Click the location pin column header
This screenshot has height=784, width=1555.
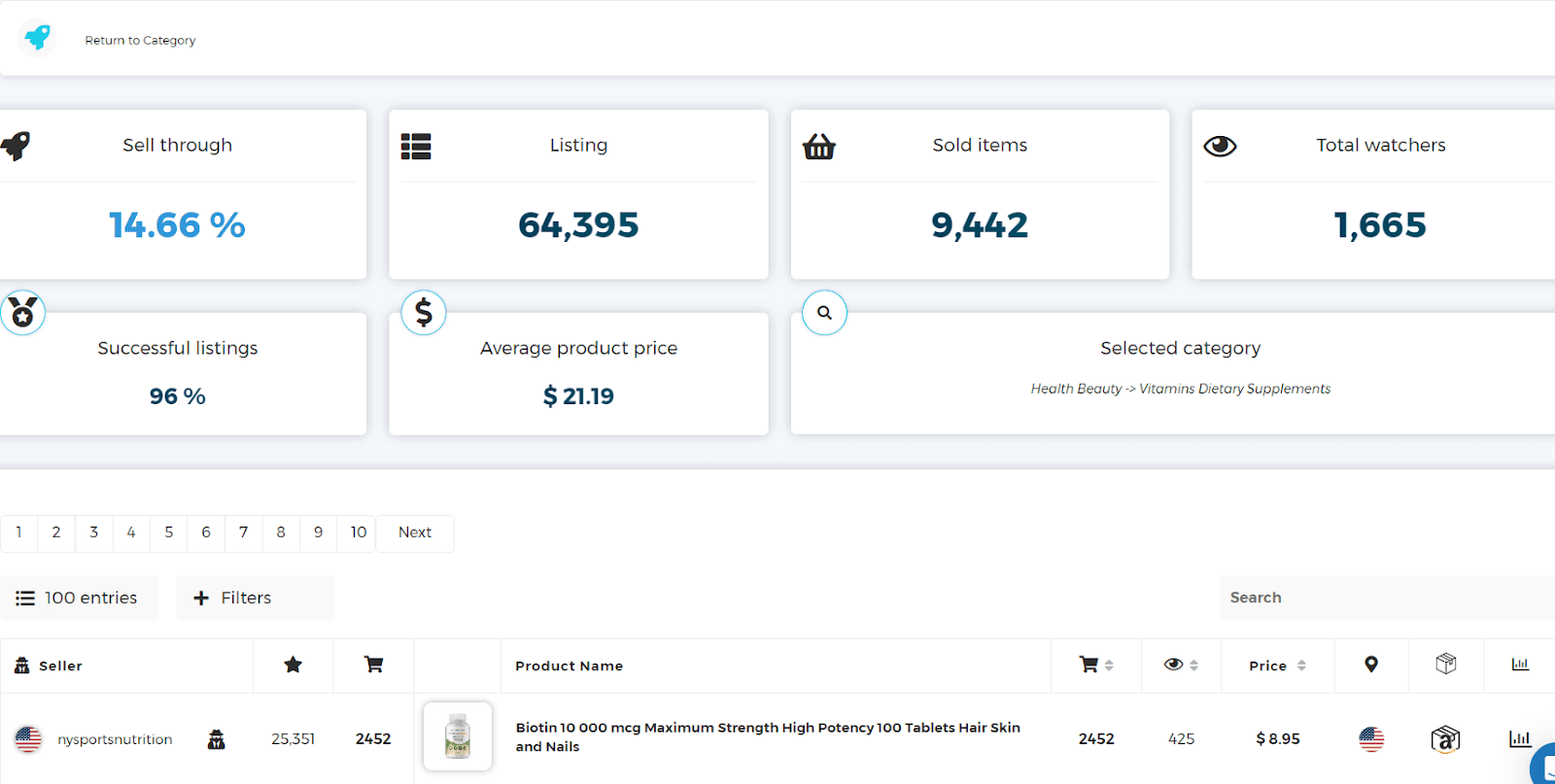(x=1371, y=665)
